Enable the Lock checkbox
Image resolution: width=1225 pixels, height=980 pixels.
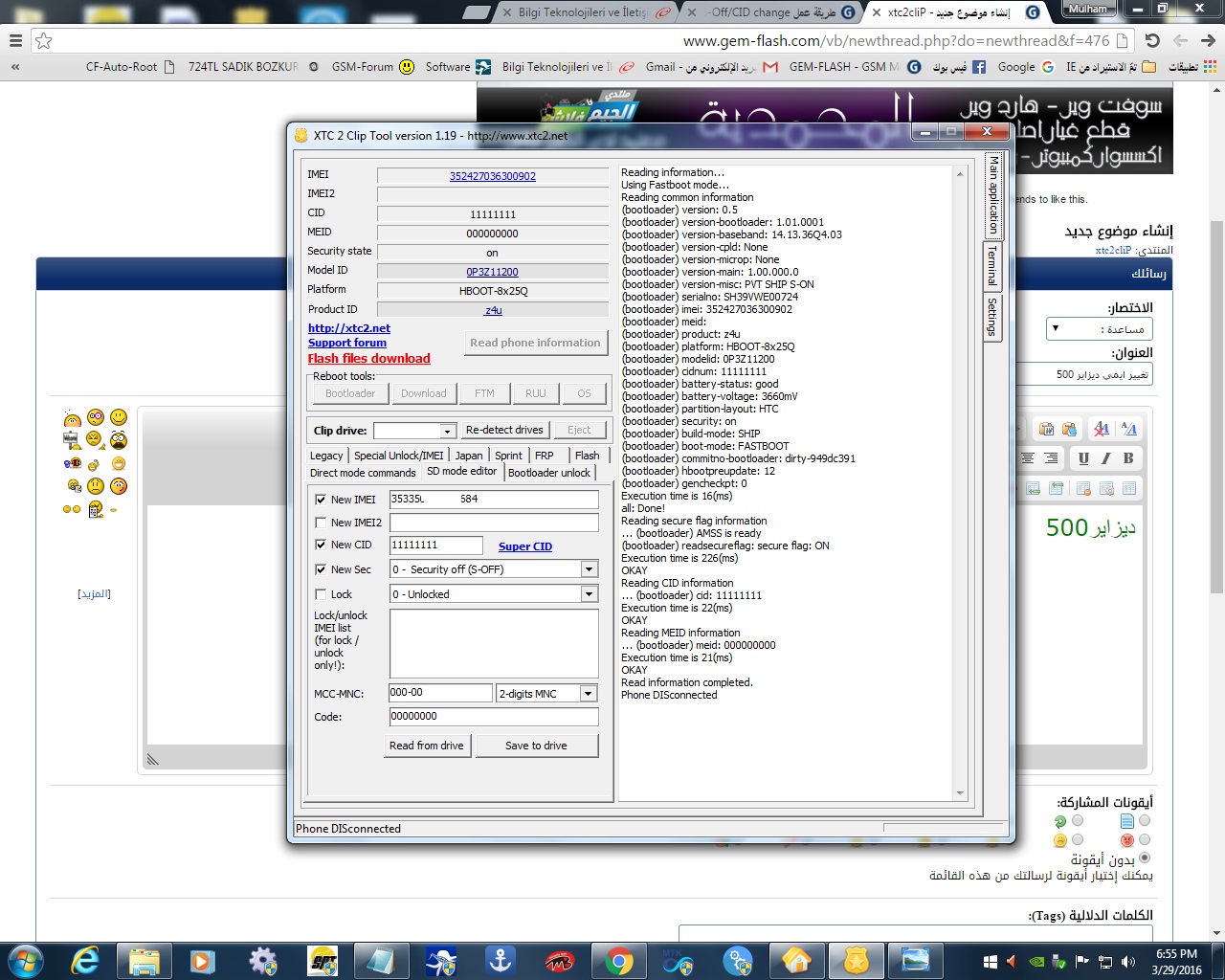[x=321, y=594]
